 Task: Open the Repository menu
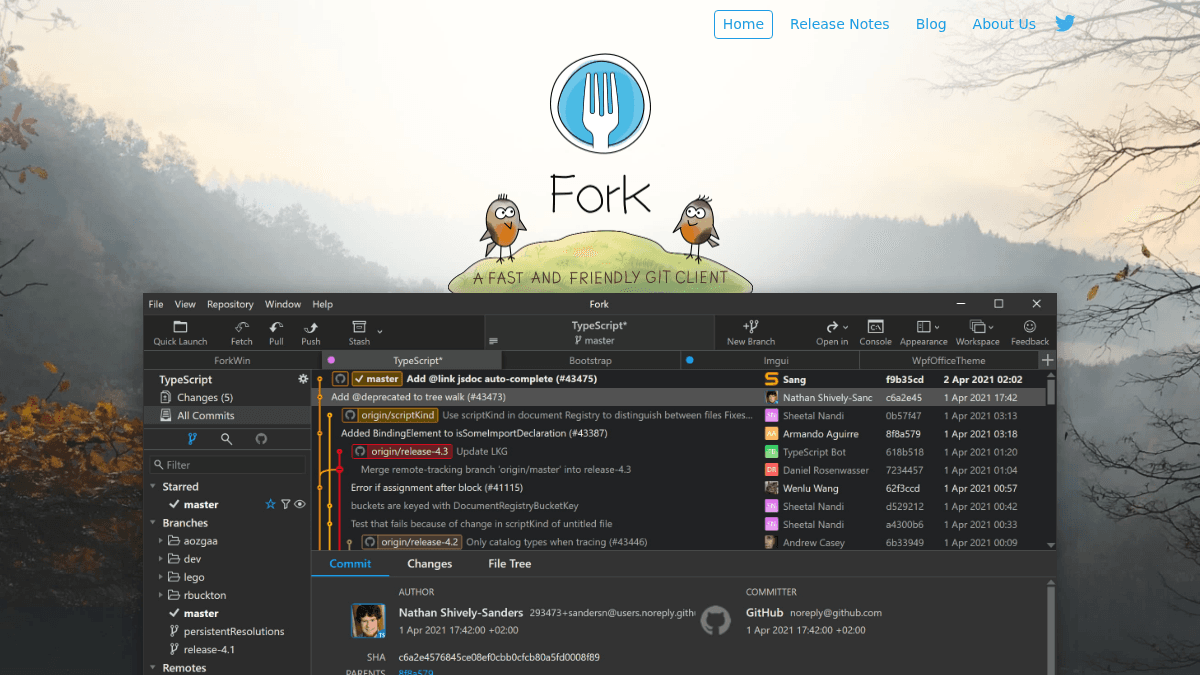(230, 304)
